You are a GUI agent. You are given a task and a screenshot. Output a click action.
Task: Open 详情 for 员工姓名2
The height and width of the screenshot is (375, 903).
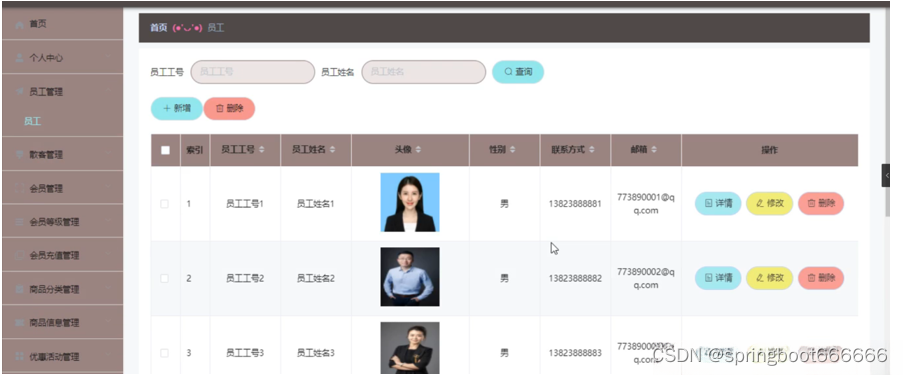[718, 278]
